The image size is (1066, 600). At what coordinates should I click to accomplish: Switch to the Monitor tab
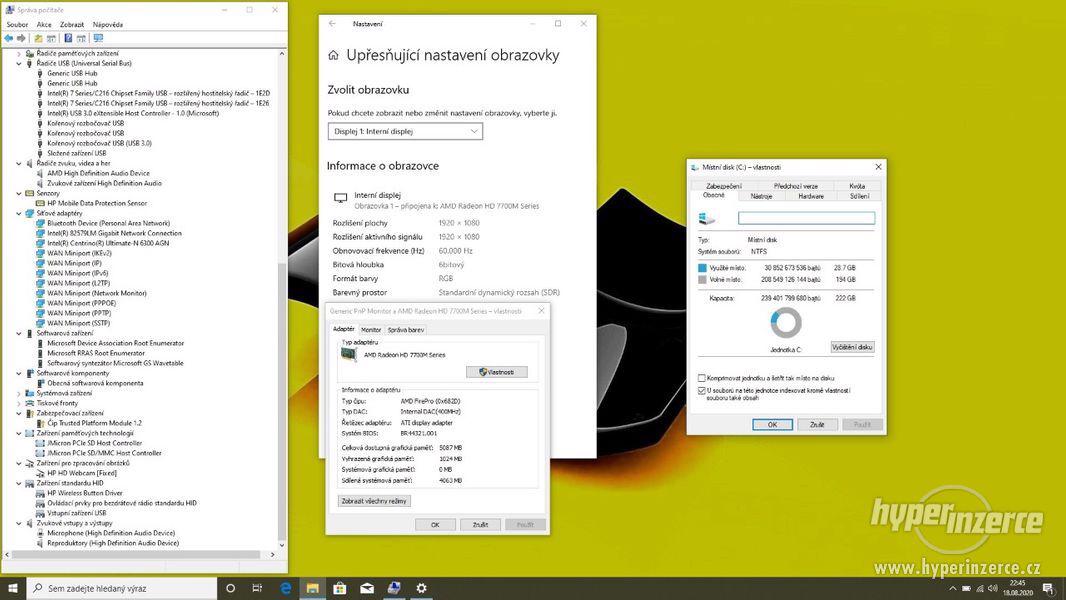tap(371, 330)
